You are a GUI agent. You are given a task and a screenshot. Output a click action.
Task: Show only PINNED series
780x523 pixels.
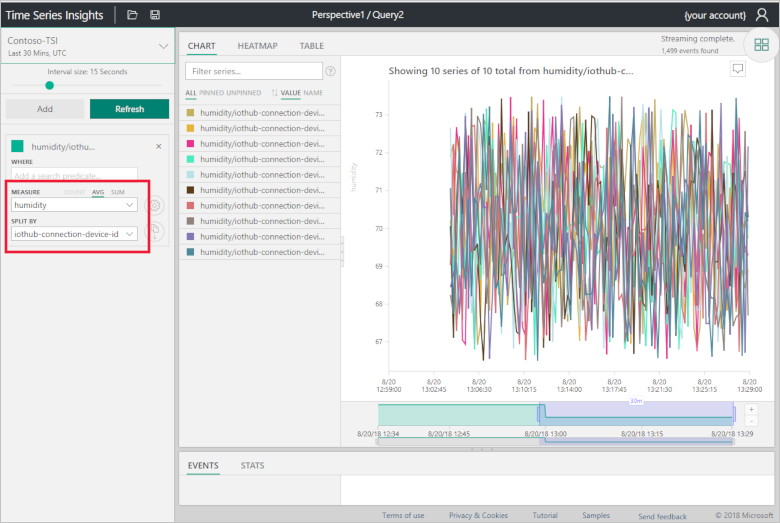tap(211, 93)
